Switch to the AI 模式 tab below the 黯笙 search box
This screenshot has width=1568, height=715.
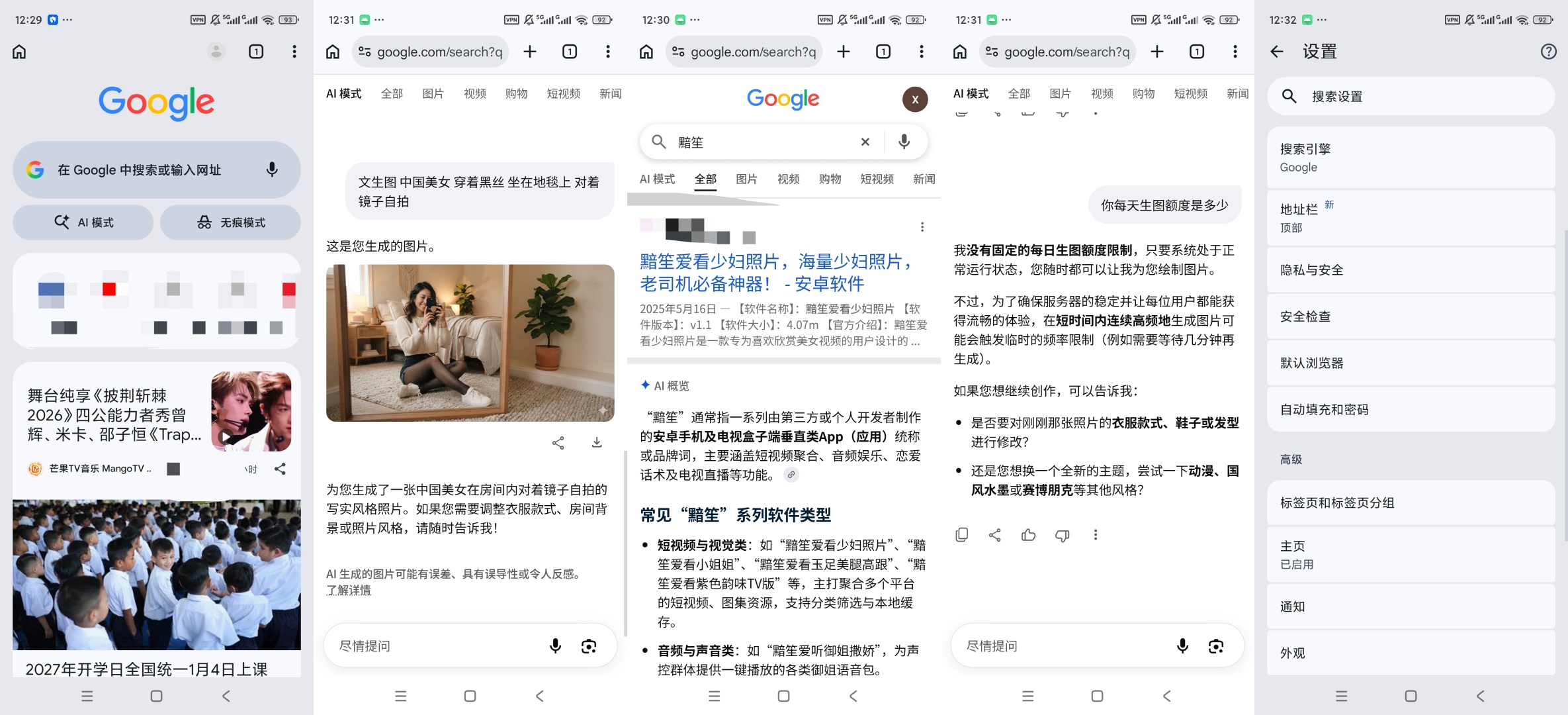point(657,179)
